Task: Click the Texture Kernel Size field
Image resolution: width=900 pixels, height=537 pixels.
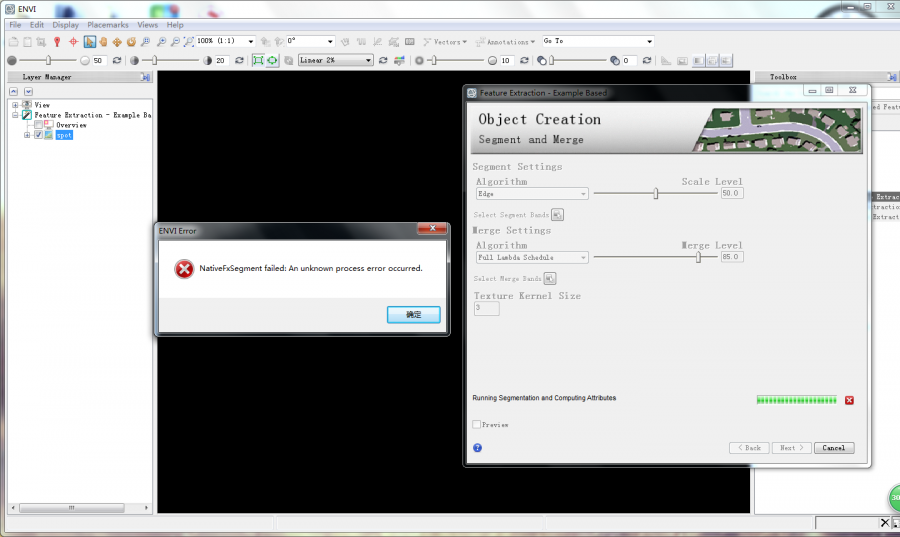Action: (487, 308)
